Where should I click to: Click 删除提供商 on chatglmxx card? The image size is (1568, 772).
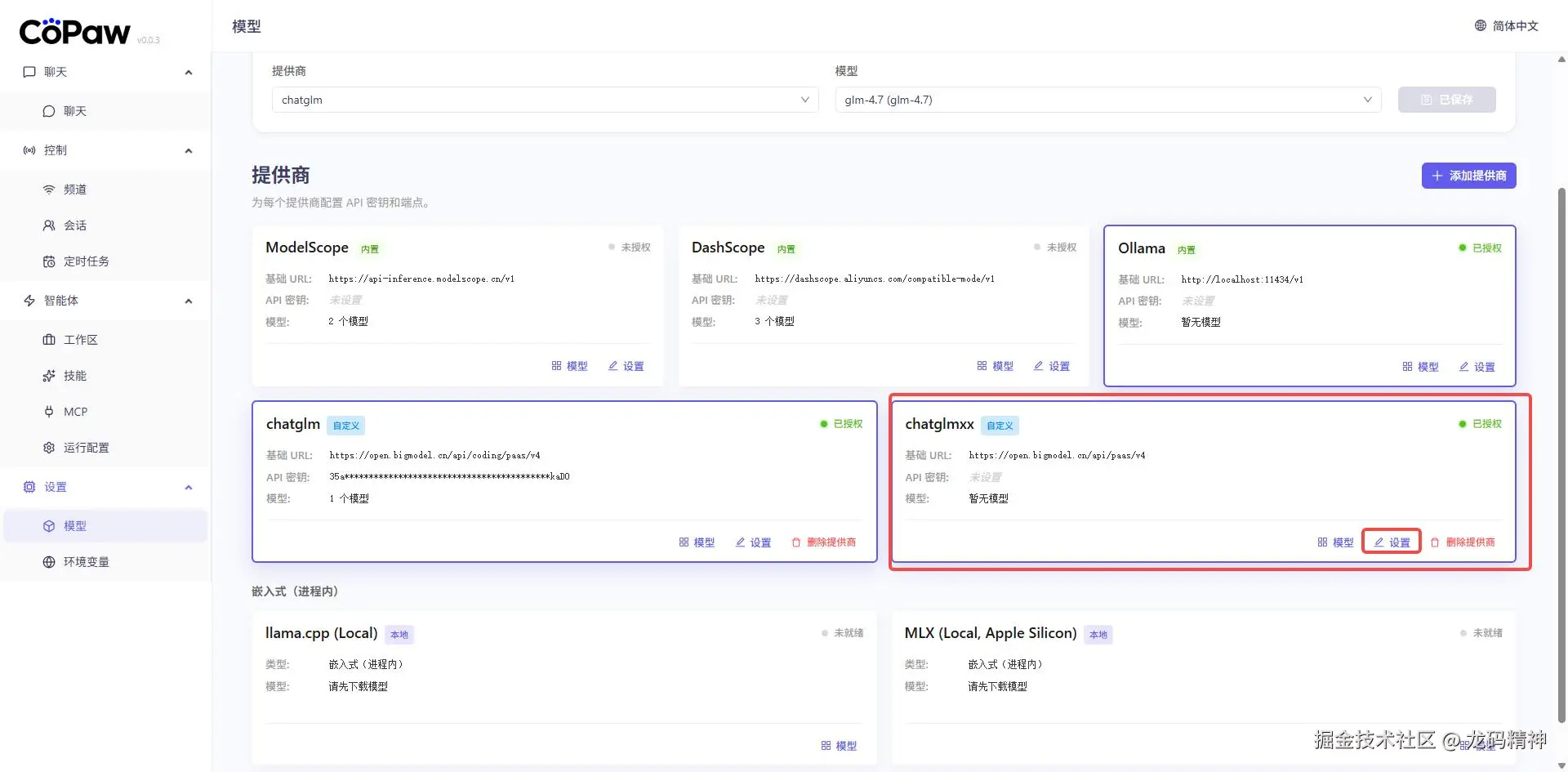(x=1463, y=542)
